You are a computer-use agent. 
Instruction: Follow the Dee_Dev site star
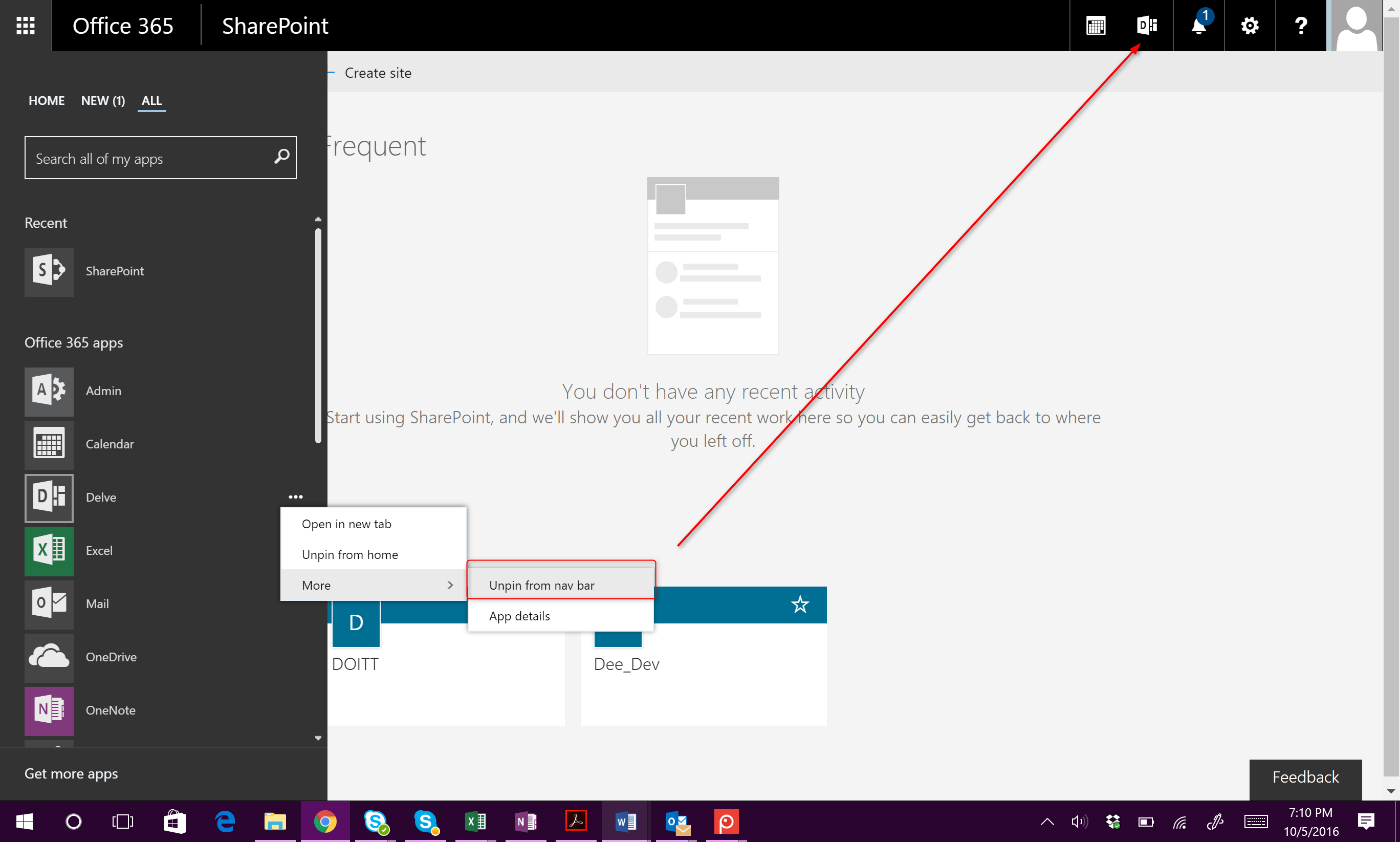800,604
